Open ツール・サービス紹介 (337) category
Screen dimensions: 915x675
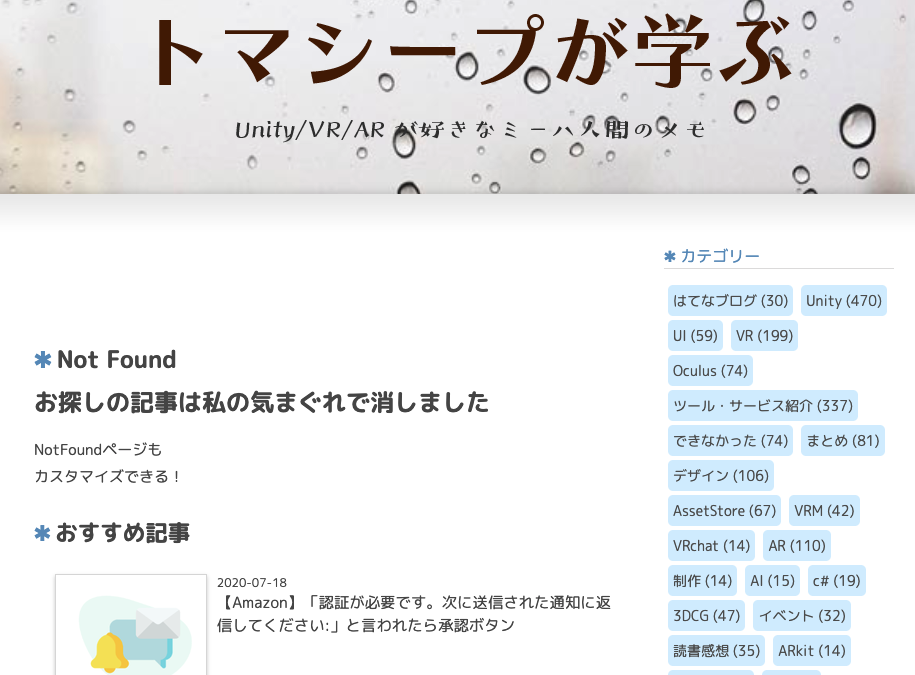point(763,405)
